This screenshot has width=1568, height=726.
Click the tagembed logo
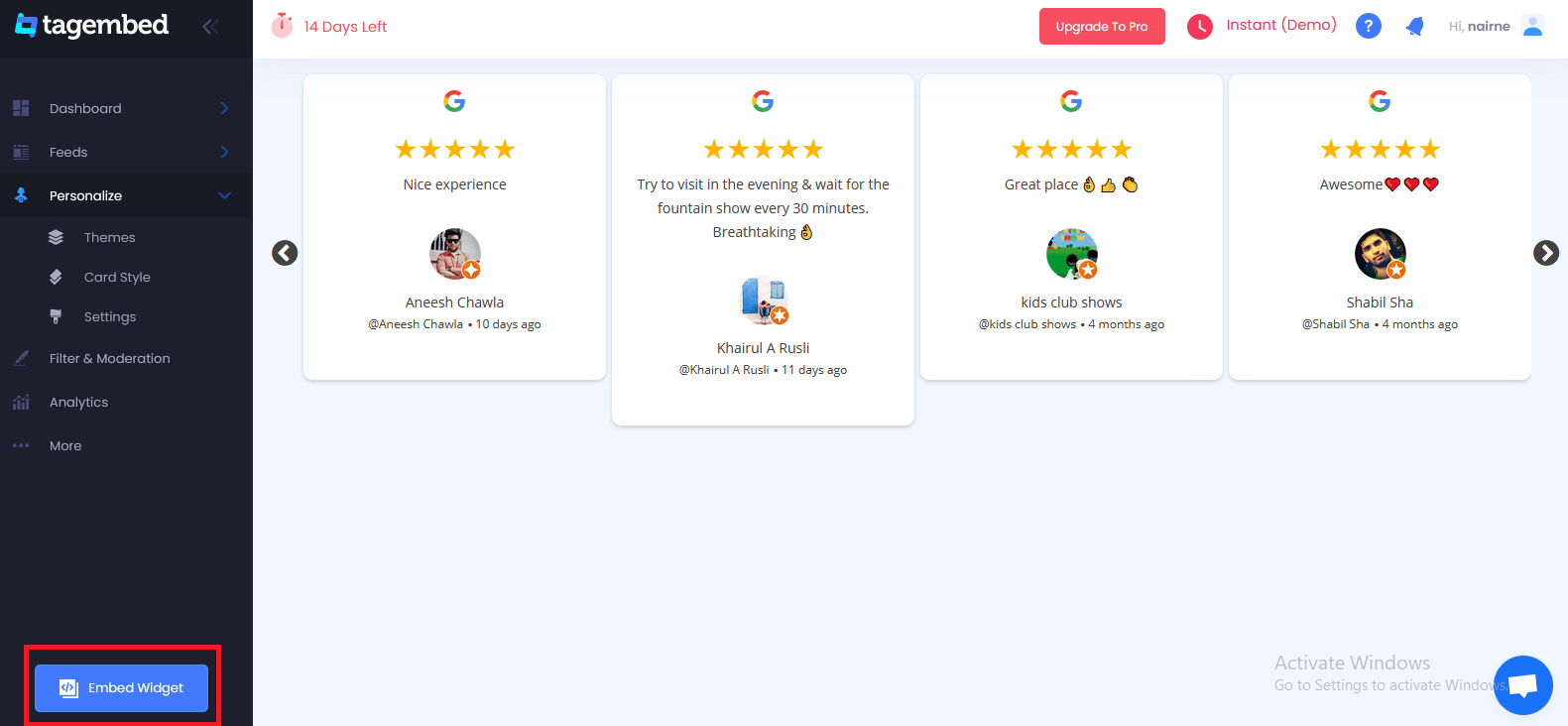click(x=91, y=25)
